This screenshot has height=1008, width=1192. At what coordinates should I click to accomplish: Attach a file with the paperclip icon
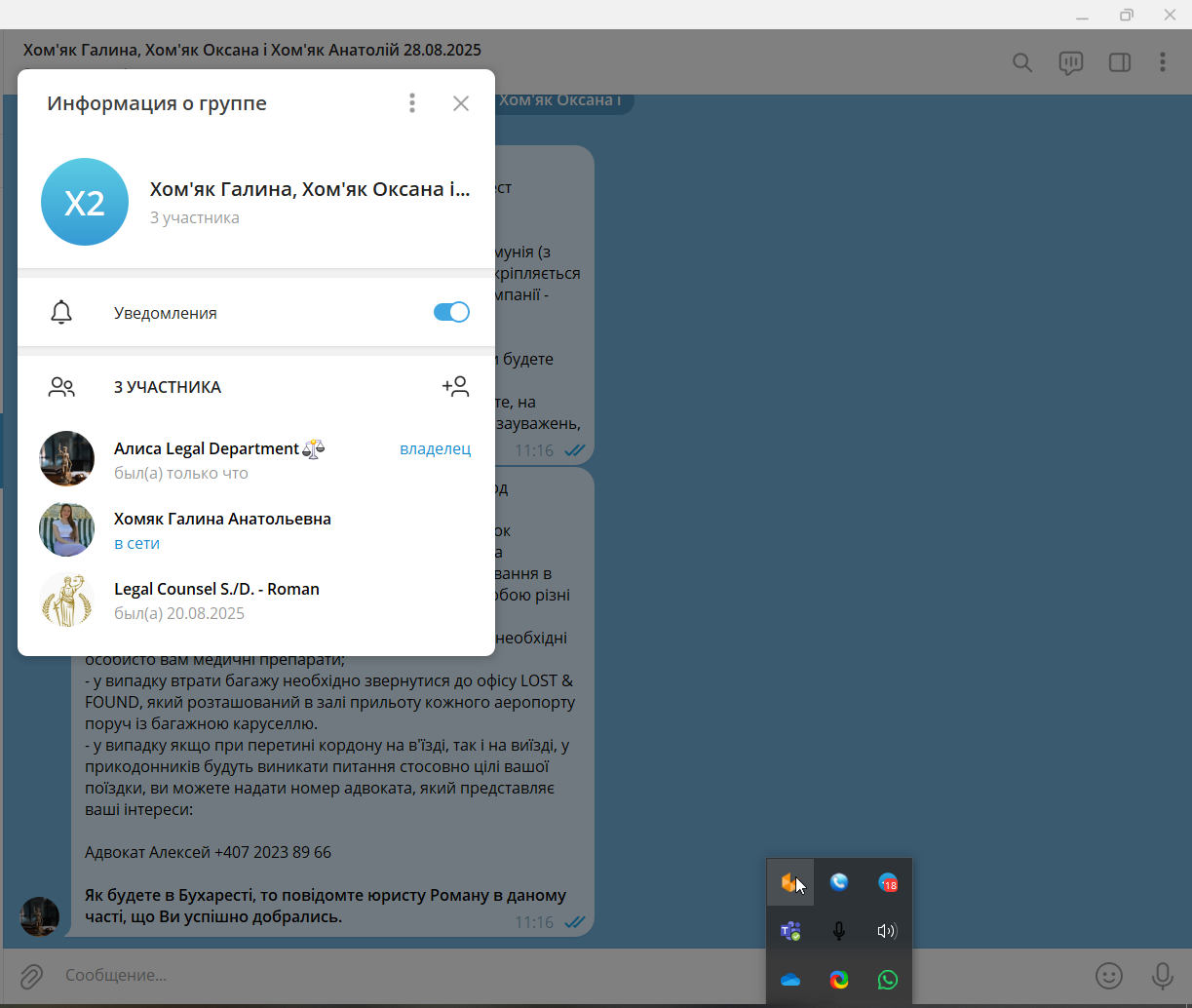tap(32, 975)
